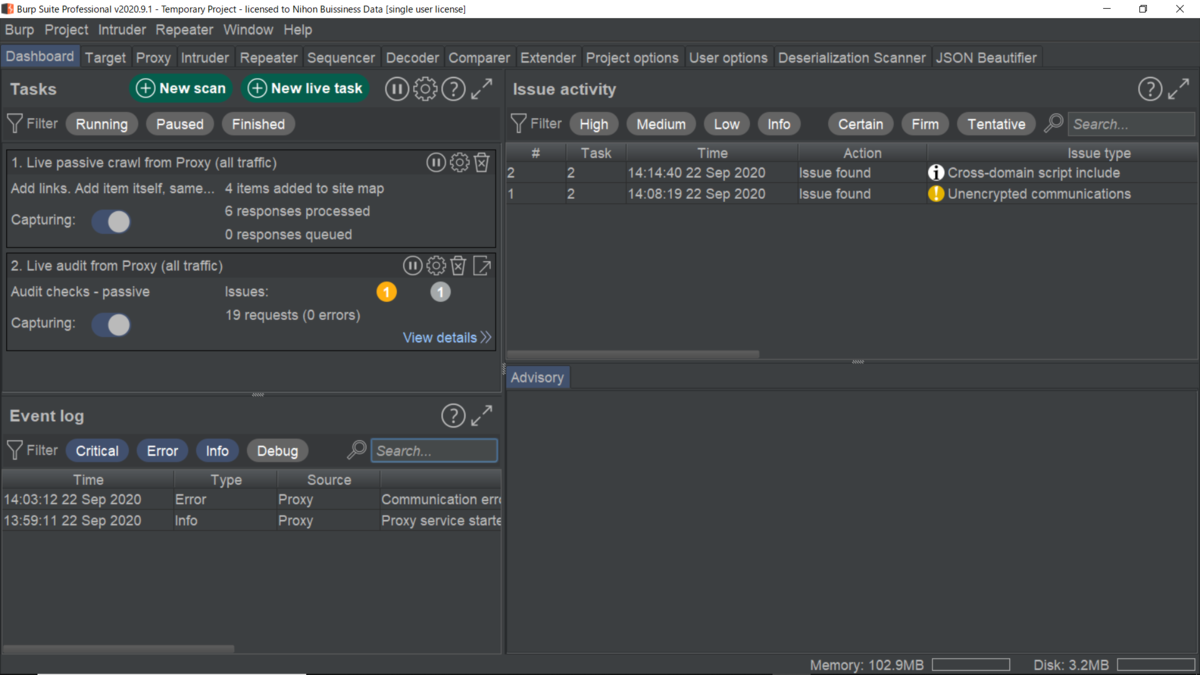Image resolution: width=1200 pixels, height=675 pixels.
Task: Delete the Live audit from Proxy task
Action: click(x=458, y=265)
